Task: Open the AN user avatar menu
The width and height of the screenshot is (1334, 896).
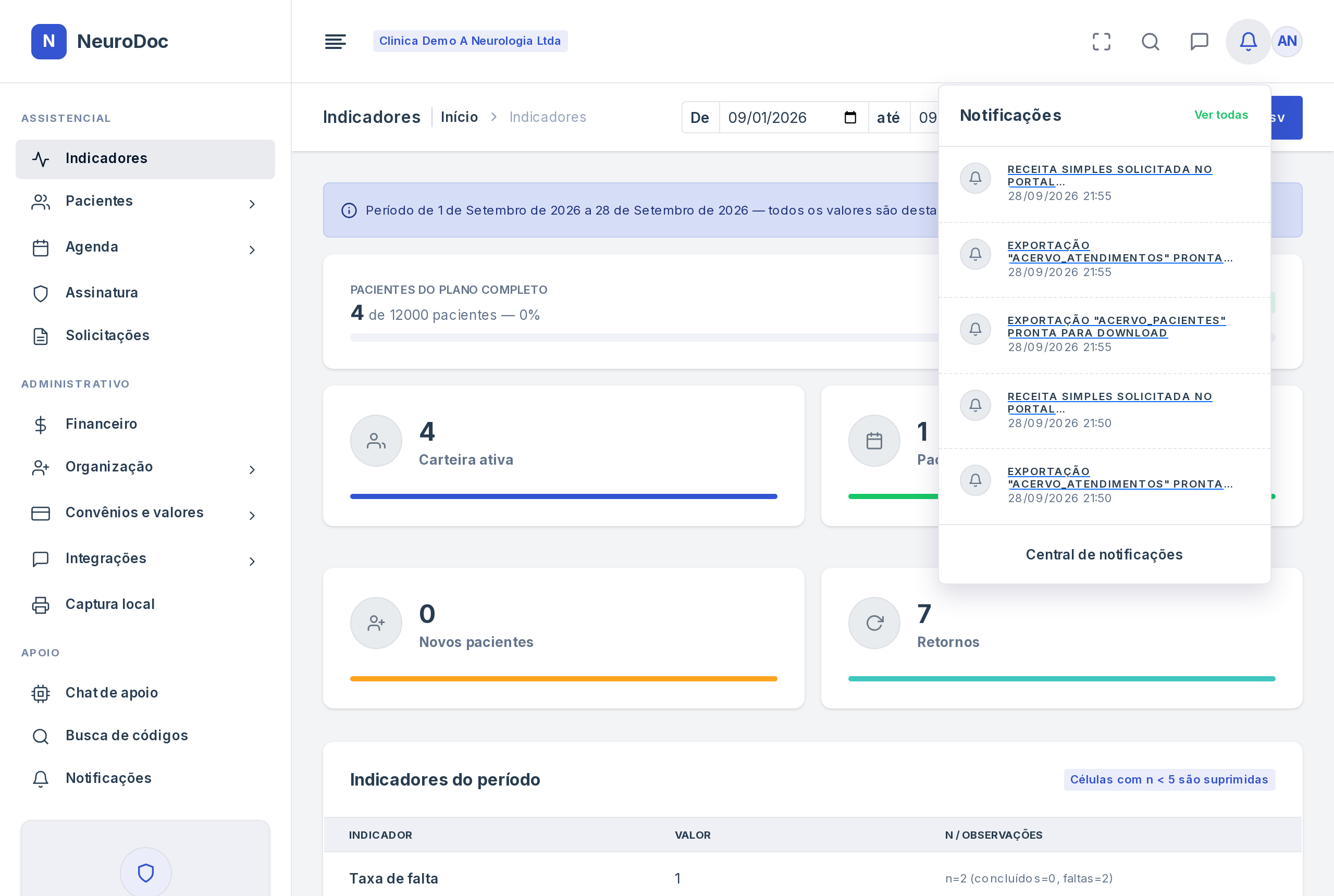Action: [x=1287, y=41]
